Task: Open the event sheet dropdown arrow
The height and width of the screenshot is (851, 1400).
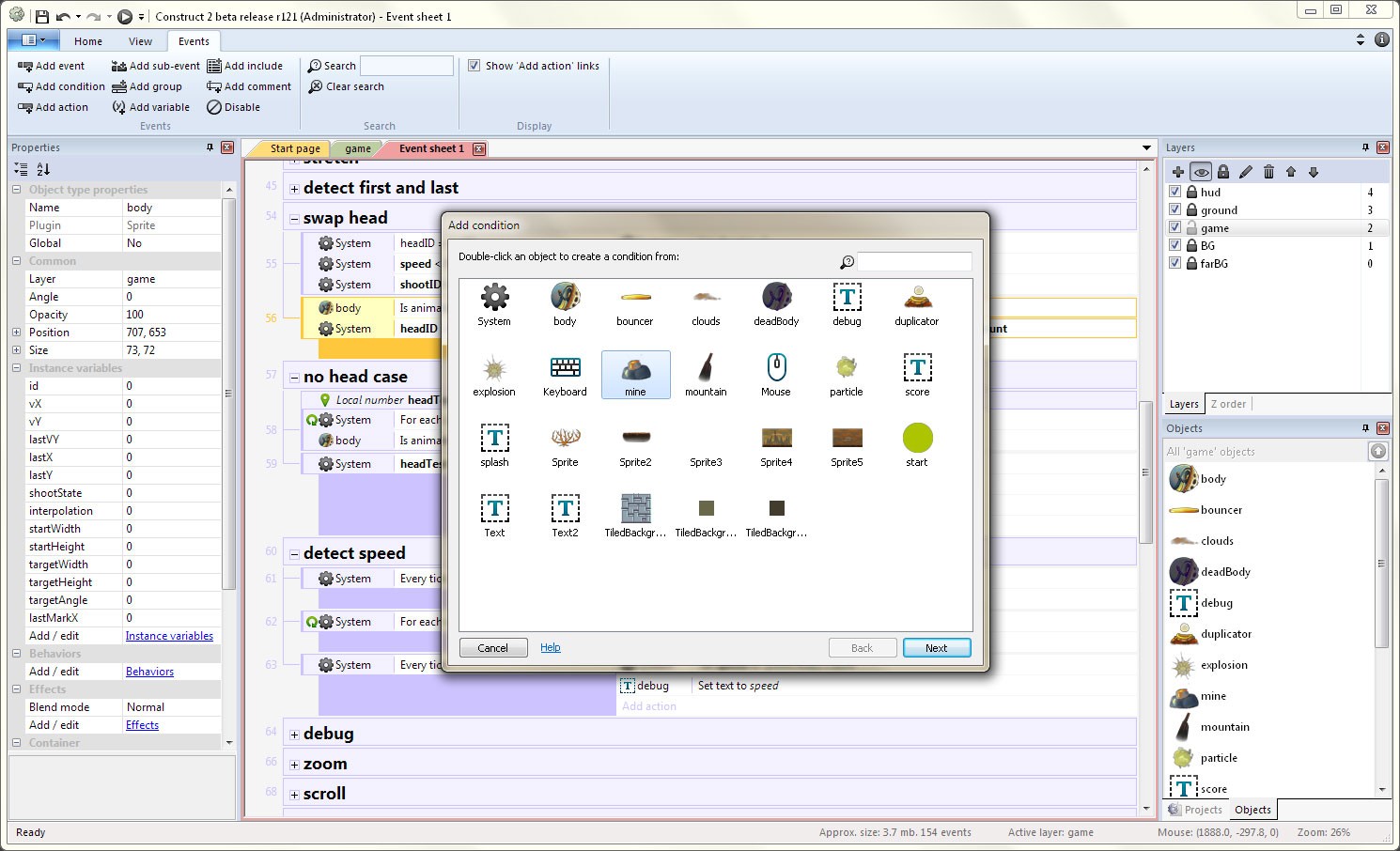Action: pos(1146,148)
